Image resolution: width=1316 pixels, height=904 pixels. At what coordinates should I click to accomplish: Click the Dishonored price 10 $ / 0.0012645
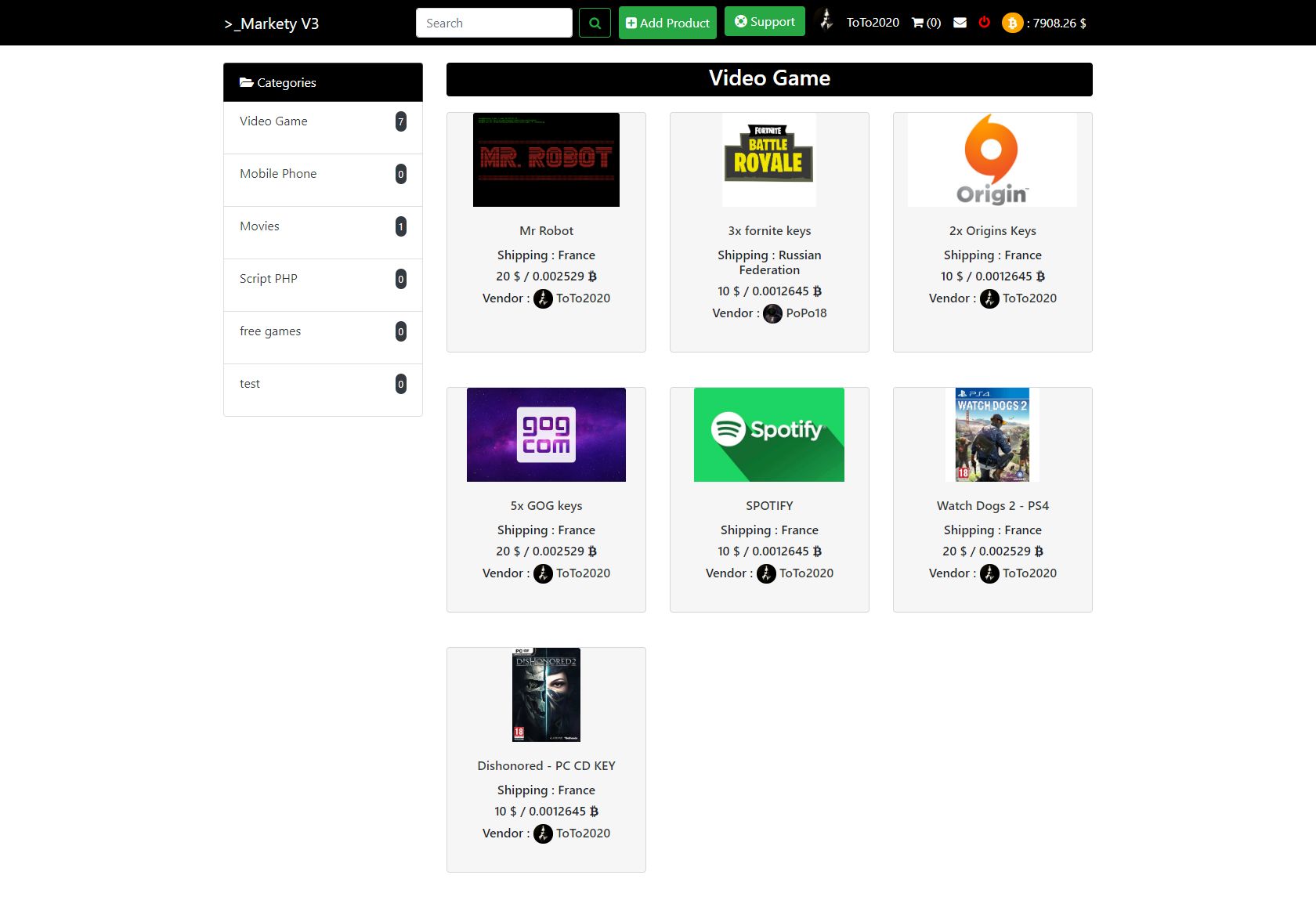pyautogui.click(x=546, y=812)
